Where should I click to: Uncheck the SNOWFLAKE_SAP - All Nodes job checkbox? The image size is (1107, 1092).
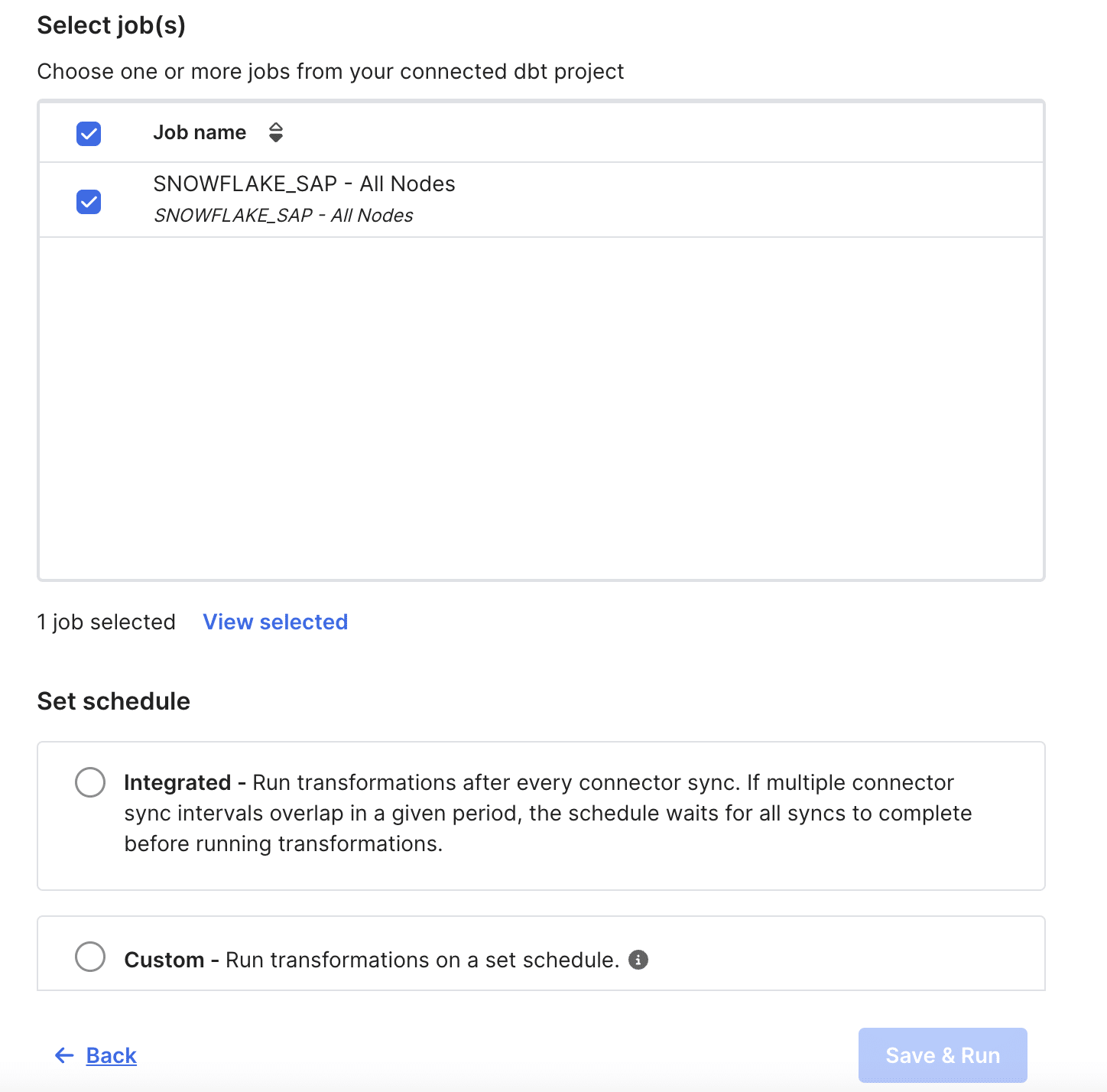coord(89,202)
